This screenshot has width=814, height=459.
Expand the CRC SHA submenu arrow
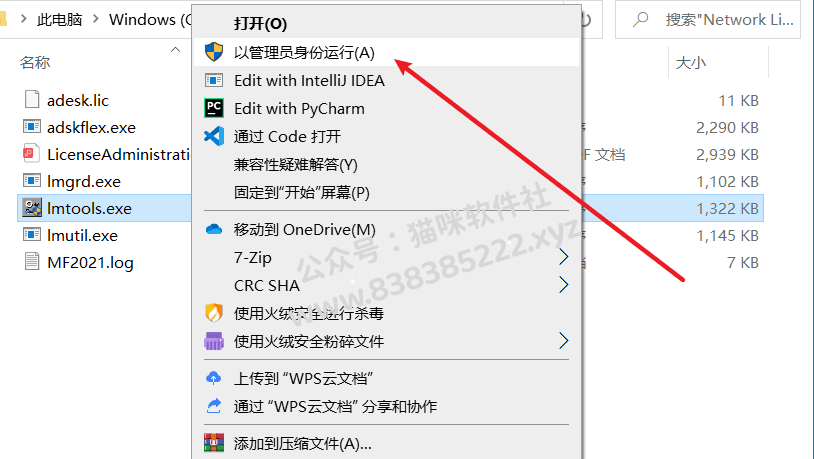point(563,285)
